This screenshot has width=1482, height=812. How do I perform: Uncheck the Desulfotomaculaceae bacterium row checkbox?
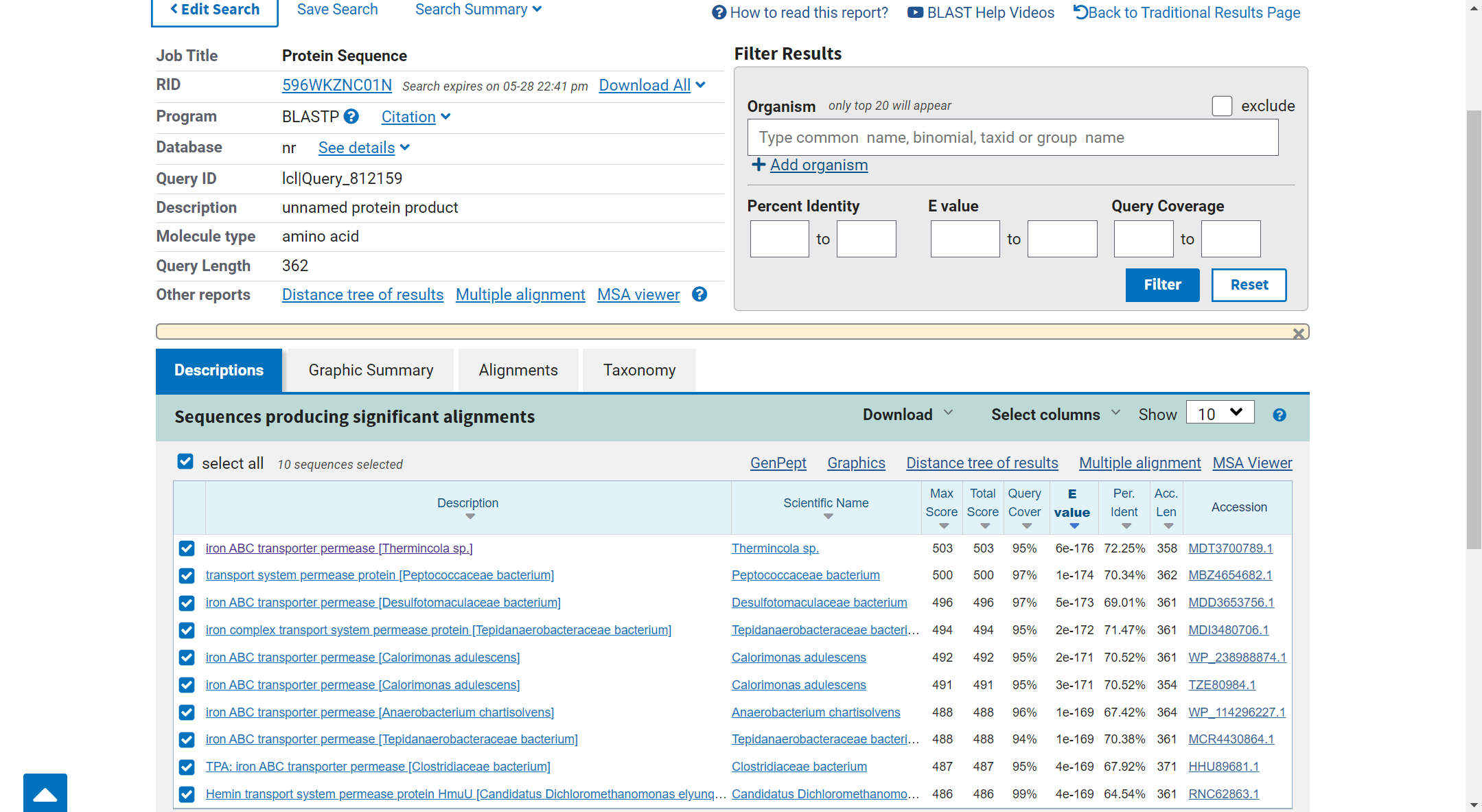click(187, 603)
